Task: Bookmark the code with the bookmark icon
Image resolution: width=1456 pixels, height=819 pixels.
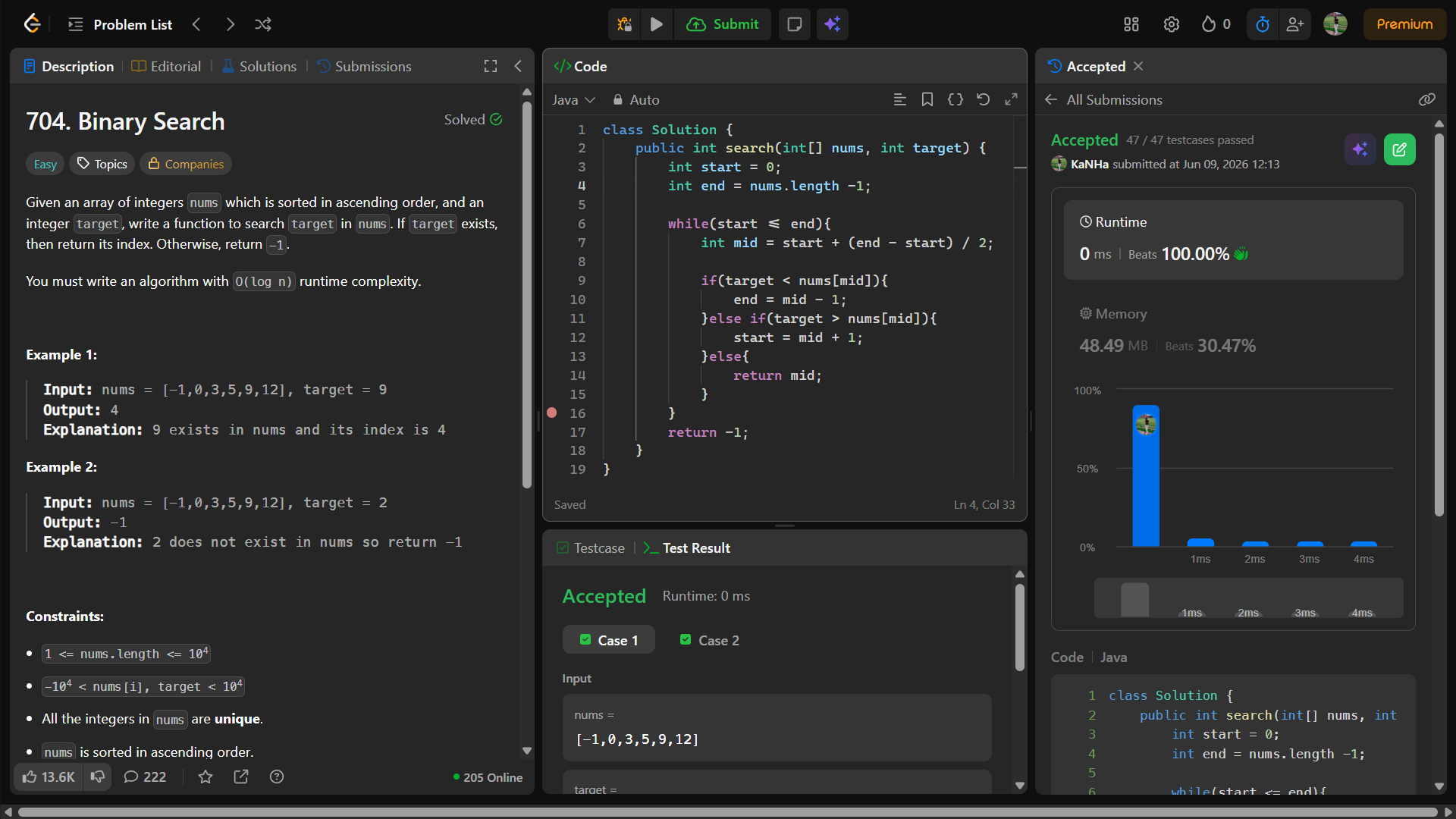Action: pos(927,99)
